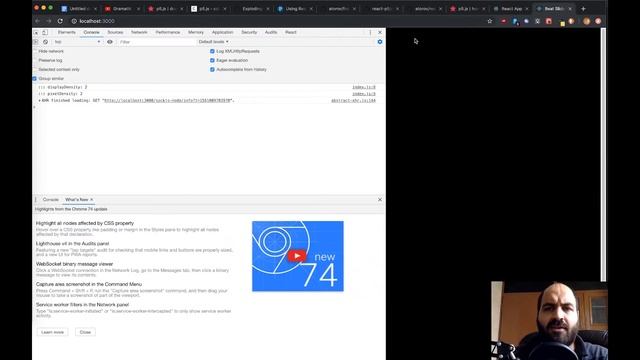Switch to the Elements tab
Screen dimensions: 640x360
click(67, 32)
